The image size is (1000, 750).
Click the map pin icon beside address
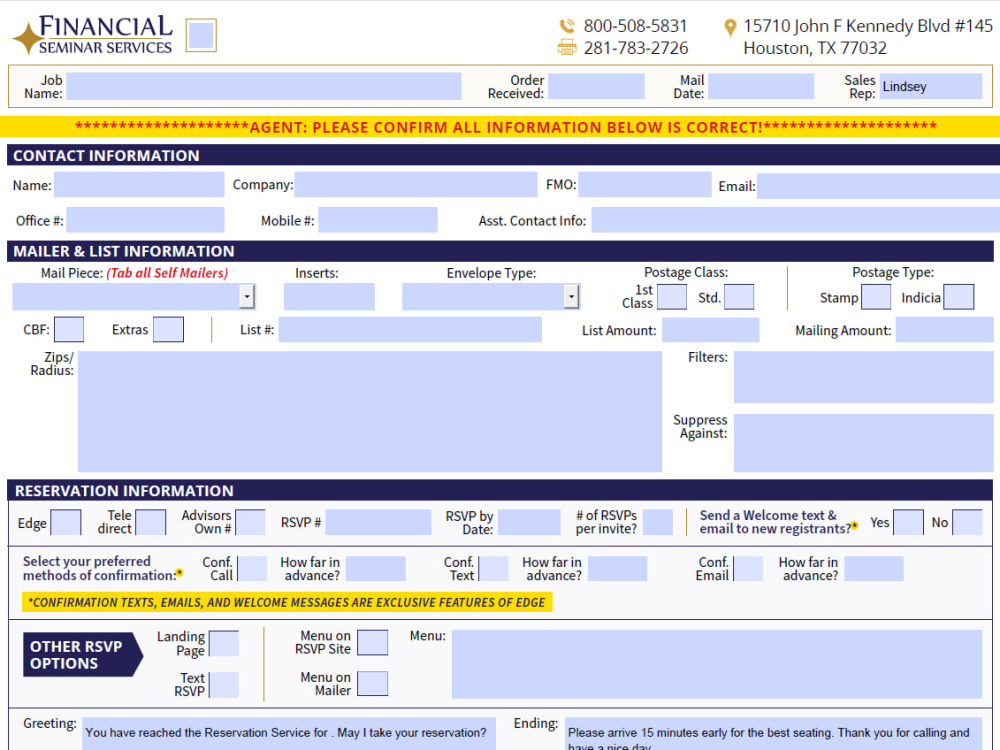click(x=730, y=27)
